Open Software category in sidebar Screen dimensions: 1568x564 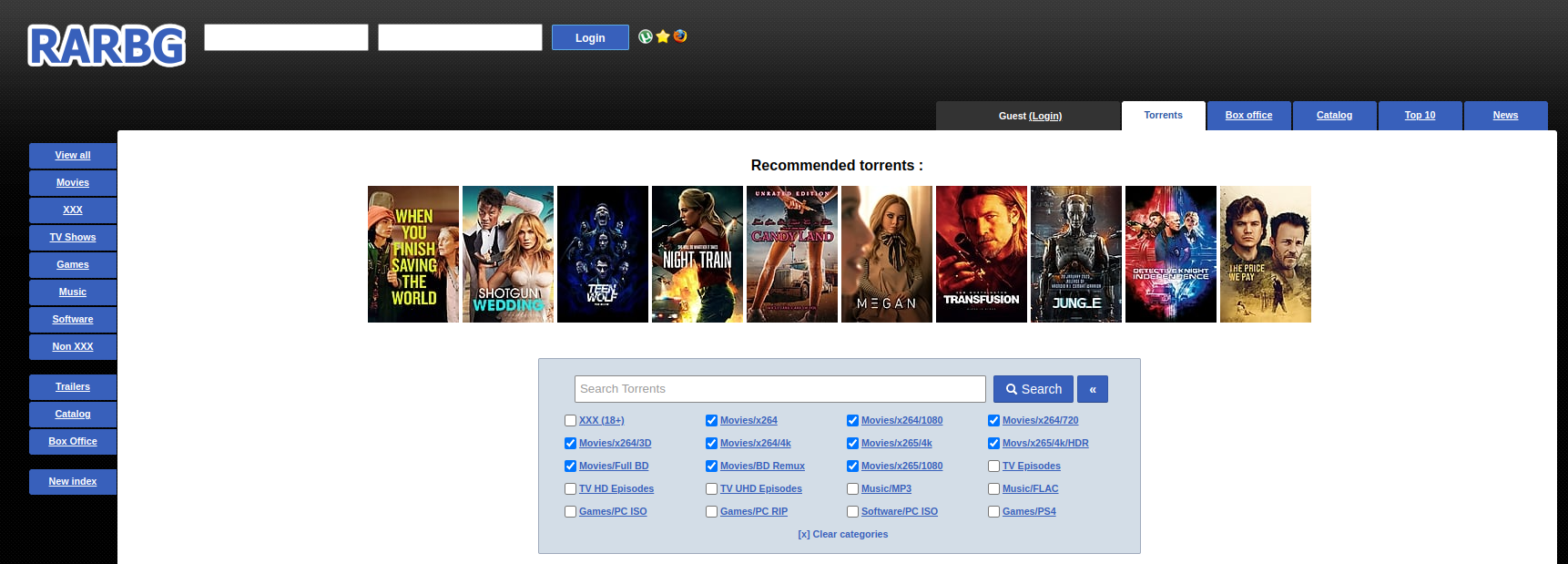pyautogui.click(x=73, y=320)
